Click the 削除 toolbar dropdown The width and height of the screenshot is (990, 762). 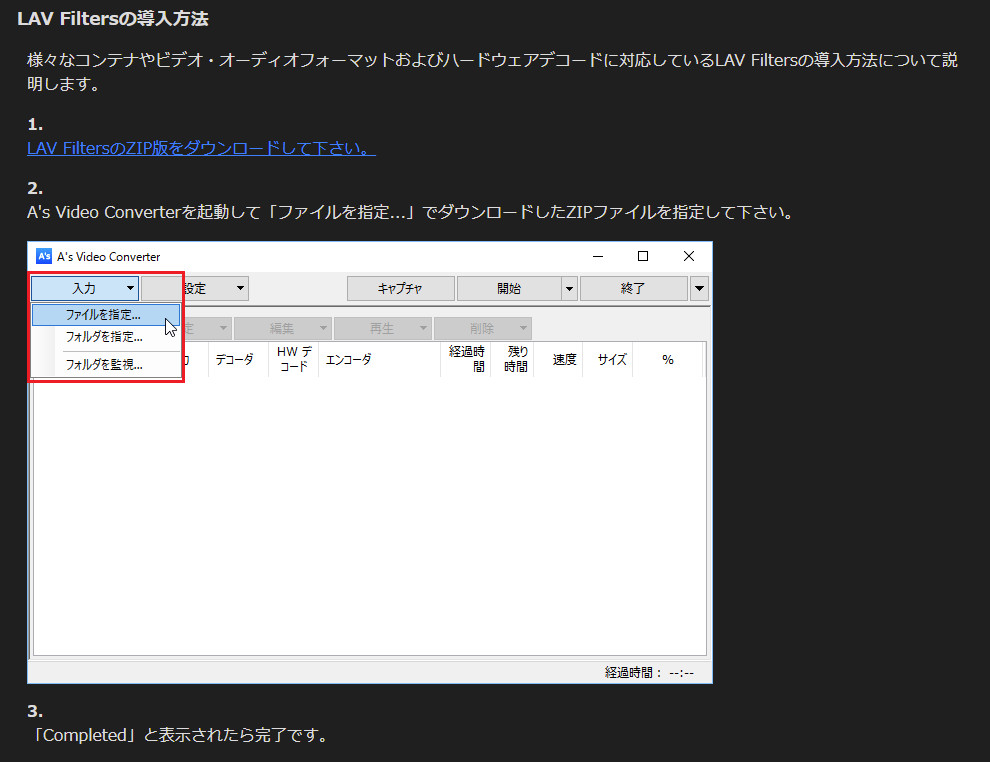pyautogui.click(x=482, y=328)
